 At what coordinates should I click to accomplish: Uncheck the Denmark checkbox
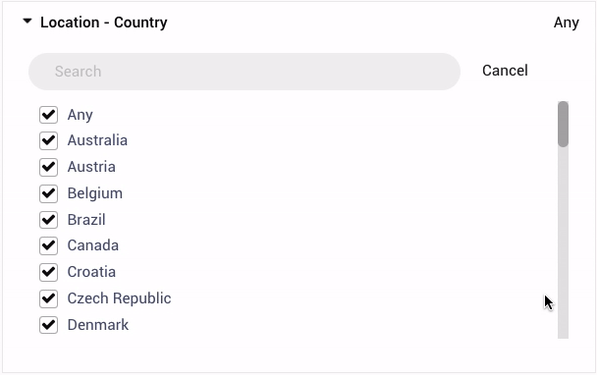point(48,325)
